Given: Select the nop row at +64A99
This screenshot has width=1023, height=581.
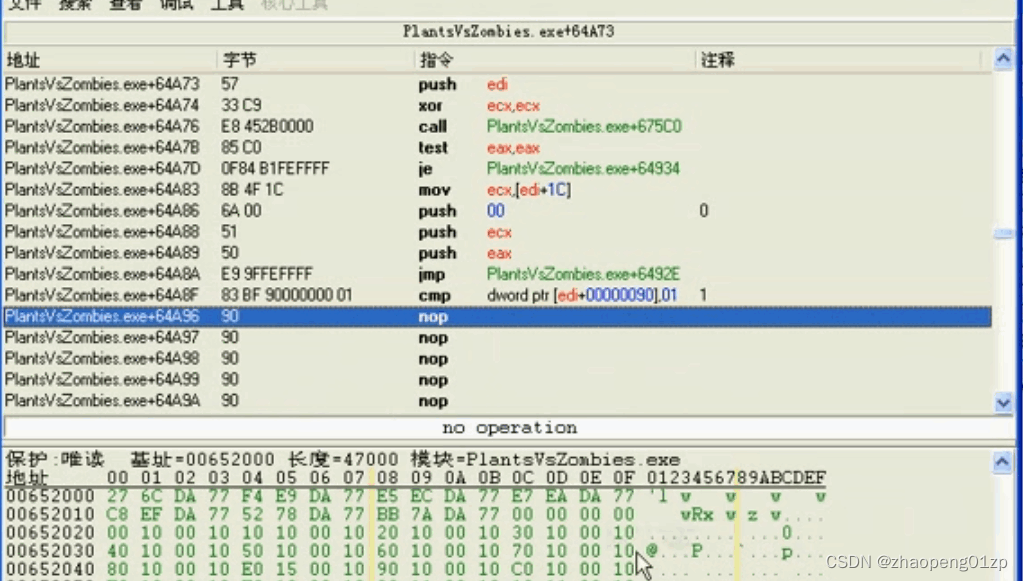Looking at the screenshot, I should (x=498, y=380).
